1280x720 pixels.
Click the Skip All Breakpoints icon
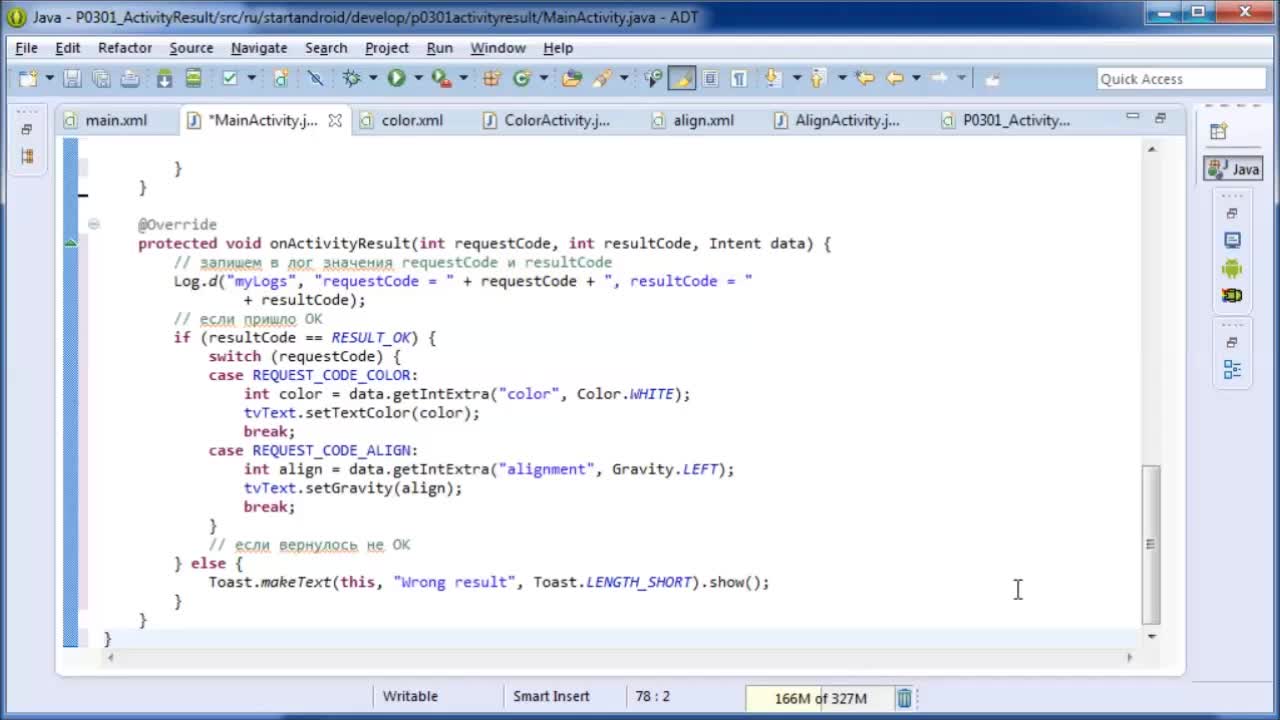tap(315, 78)
